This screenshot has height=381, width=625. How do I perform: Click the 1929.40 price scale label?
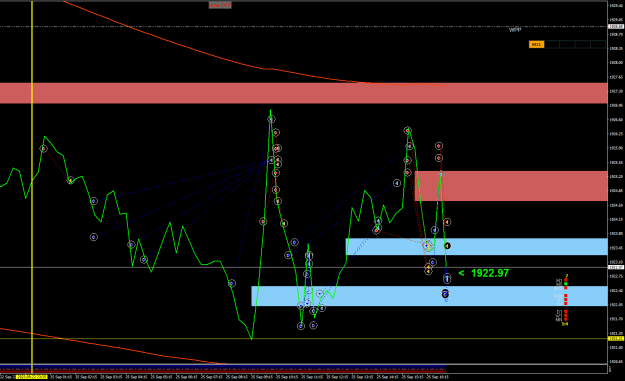click(616, 5)
